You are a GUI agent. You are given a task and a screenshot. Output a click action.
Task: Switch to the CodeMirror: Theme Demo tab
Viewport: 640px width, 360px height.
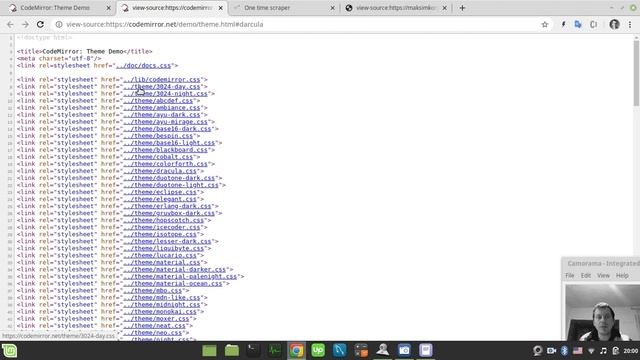click(x=55, y=8)
